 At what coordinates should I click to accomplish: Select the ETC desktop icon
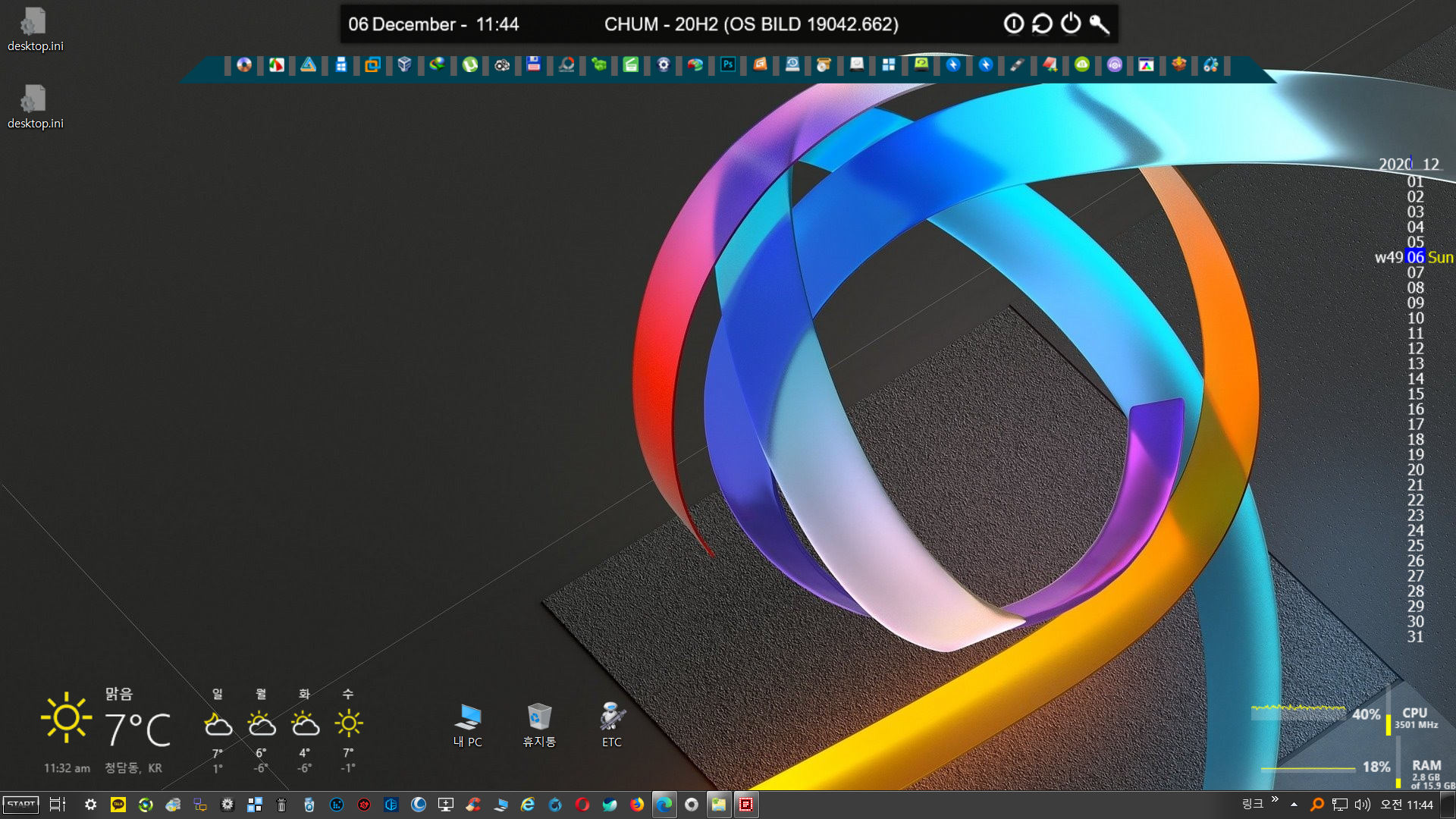tap(612, 726)
